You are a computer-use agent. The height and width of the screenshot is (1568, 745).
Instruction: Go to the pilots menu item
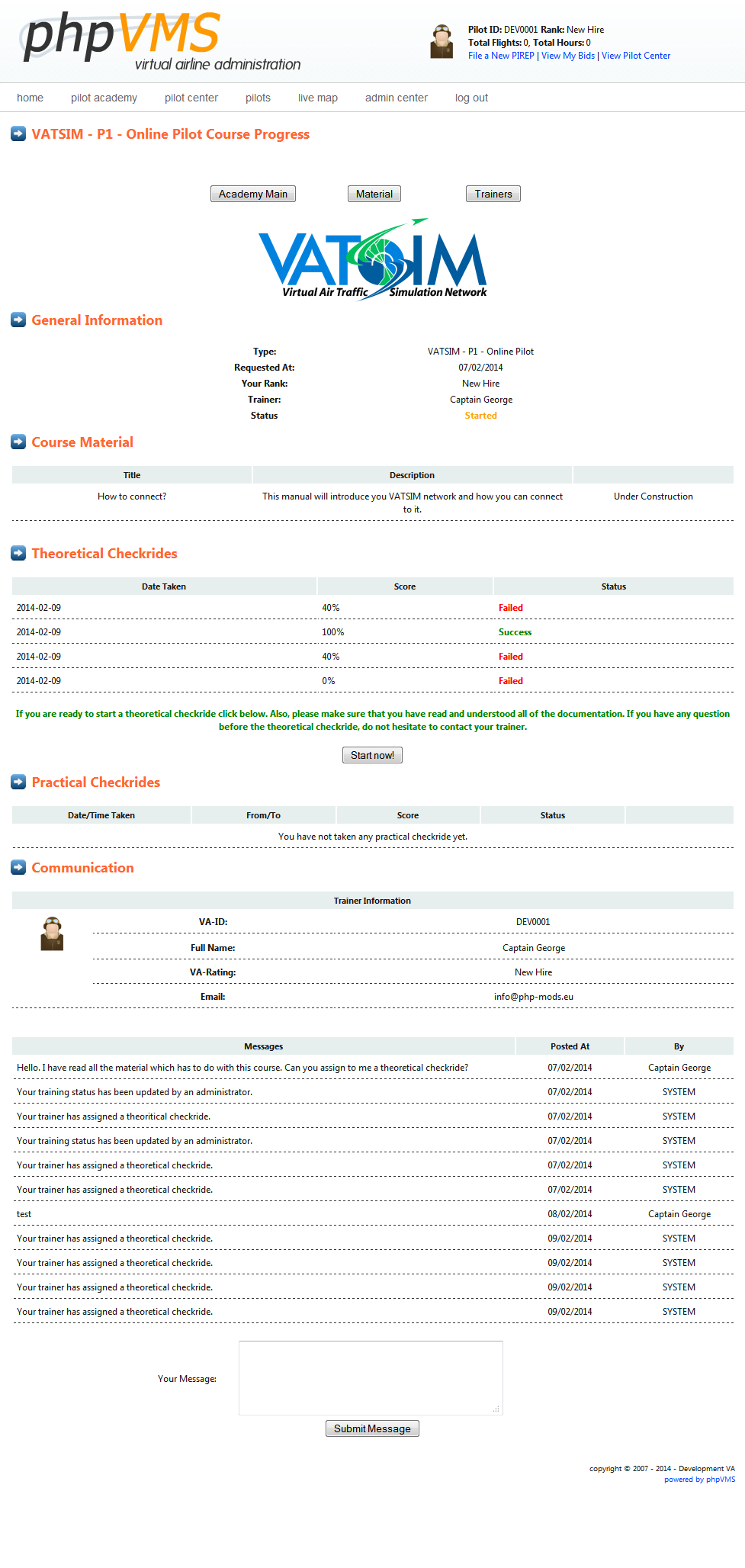[258, 98]
